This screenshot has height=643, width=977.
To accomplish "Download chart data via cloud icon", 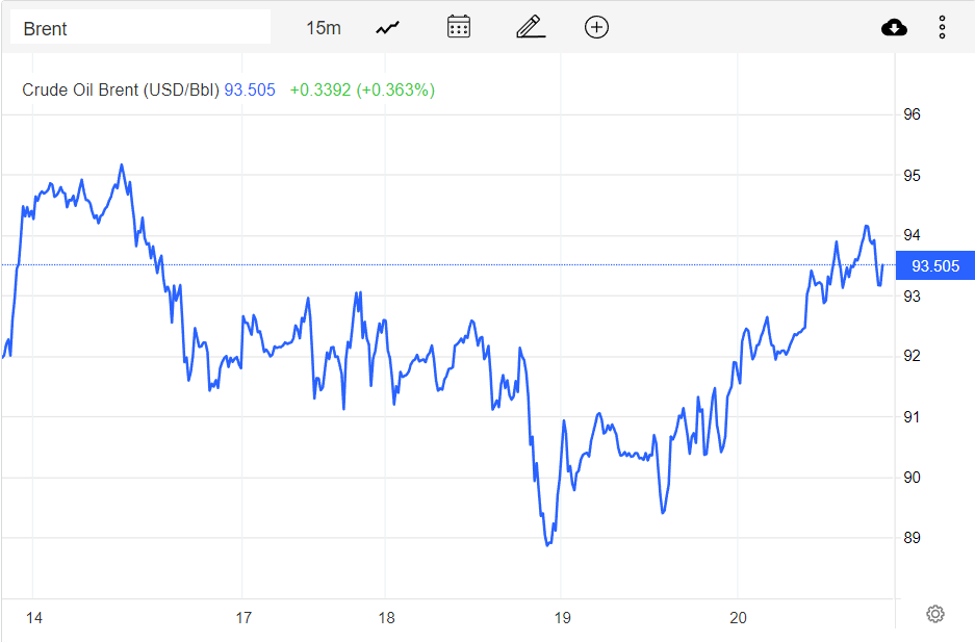I will tap(894, 27).
